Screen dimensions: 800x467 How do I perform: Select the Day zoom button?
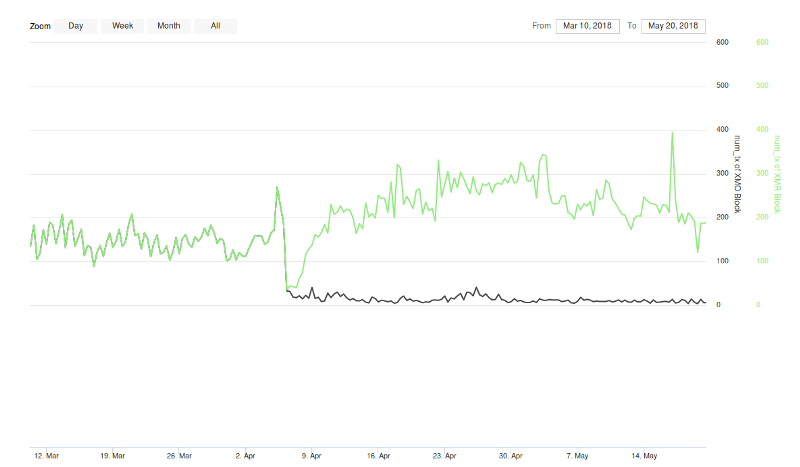(76, 26)
